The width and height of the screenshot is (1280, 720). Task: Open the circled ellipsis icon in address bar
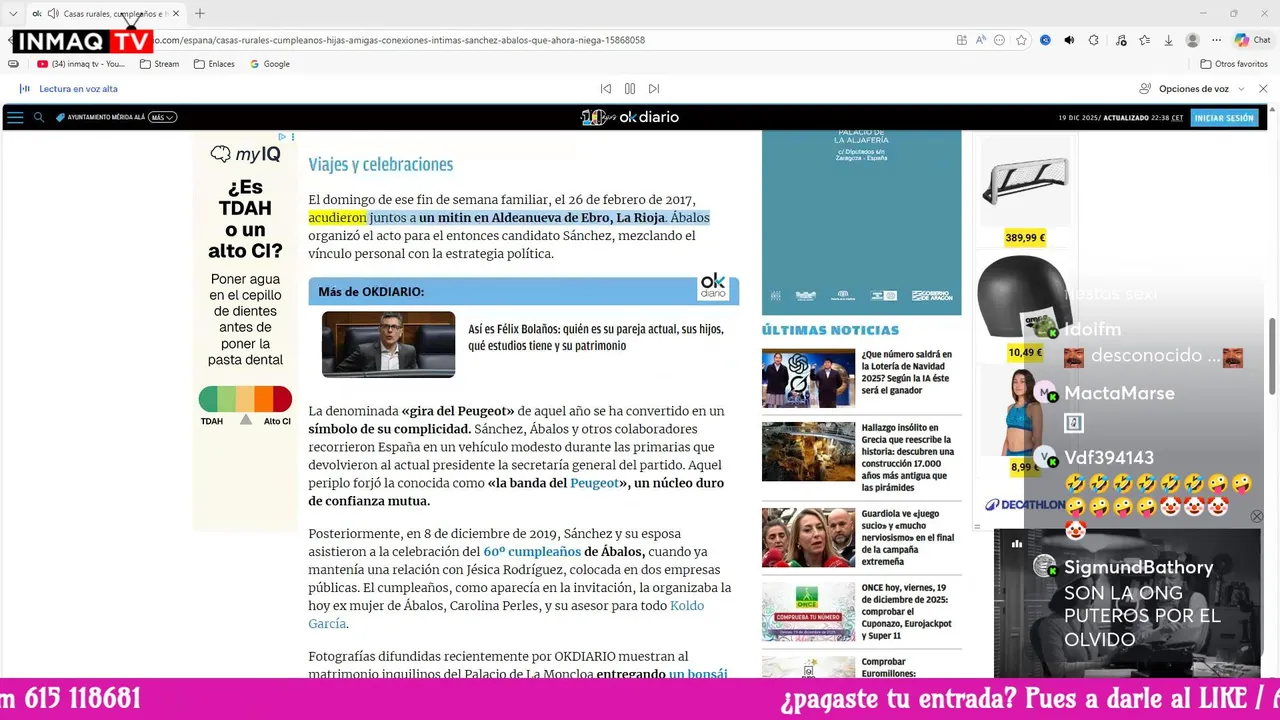[999, 40]
